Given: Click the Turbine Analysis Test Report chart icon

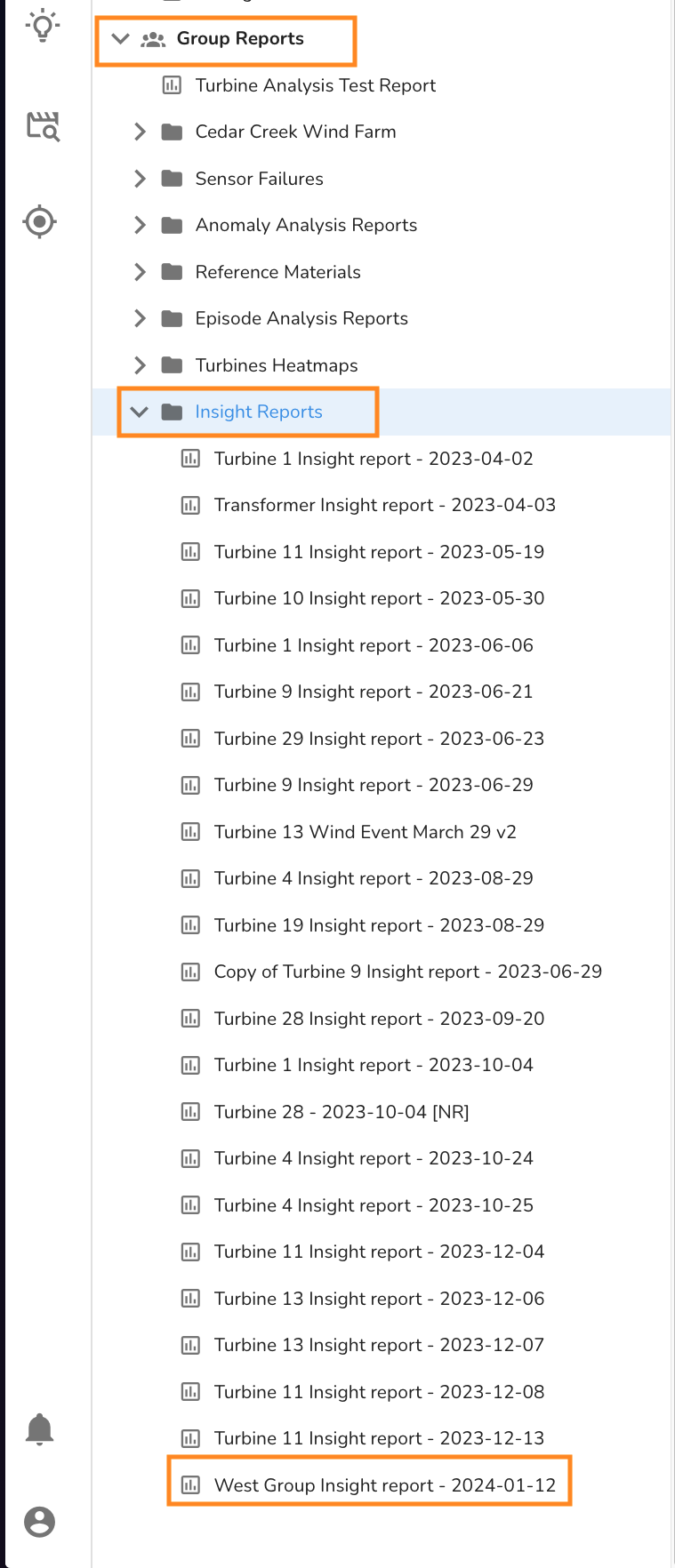Looking at the screenshot, I should pos(172,85).
